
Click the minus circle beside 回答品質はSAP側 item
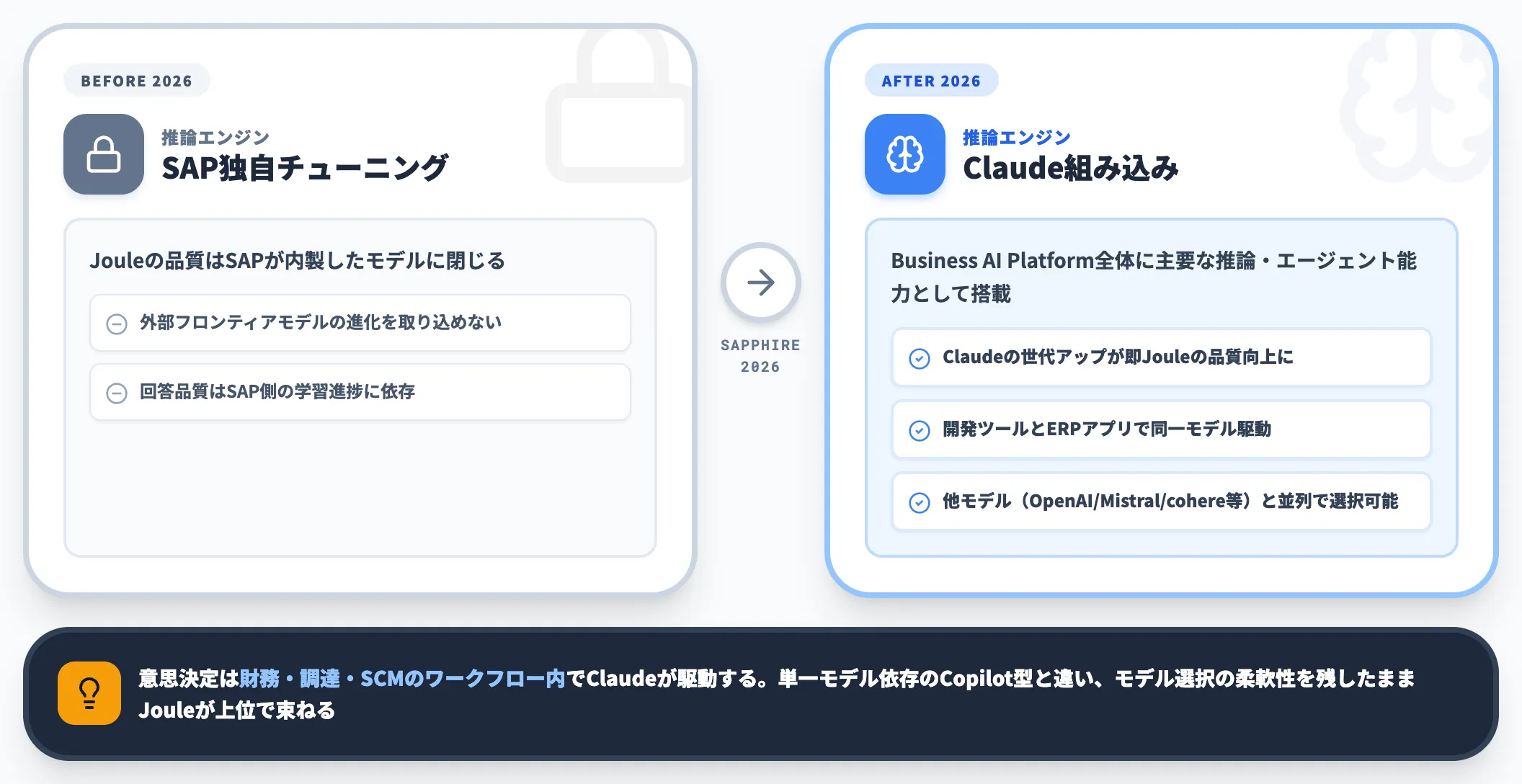(117, 393)
